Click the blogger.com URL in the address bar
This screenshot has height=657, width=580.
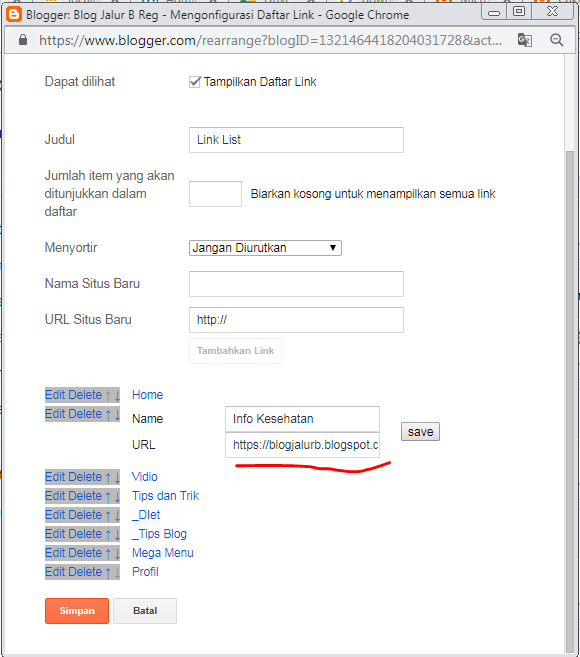click(270, 40)
